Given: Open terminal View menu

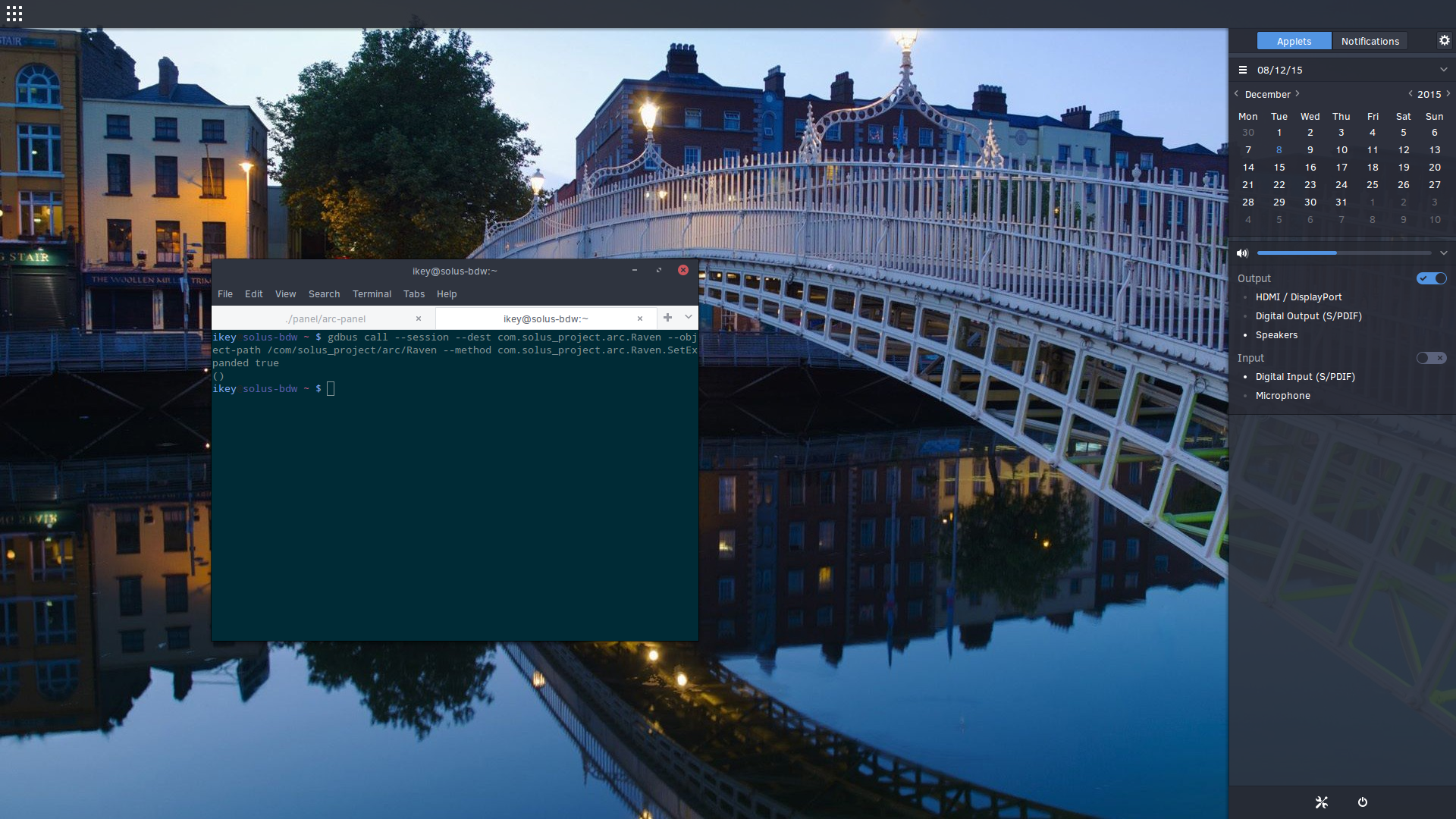Looking at the screenshot, I should pyautogui.click(x=286, y=294).
